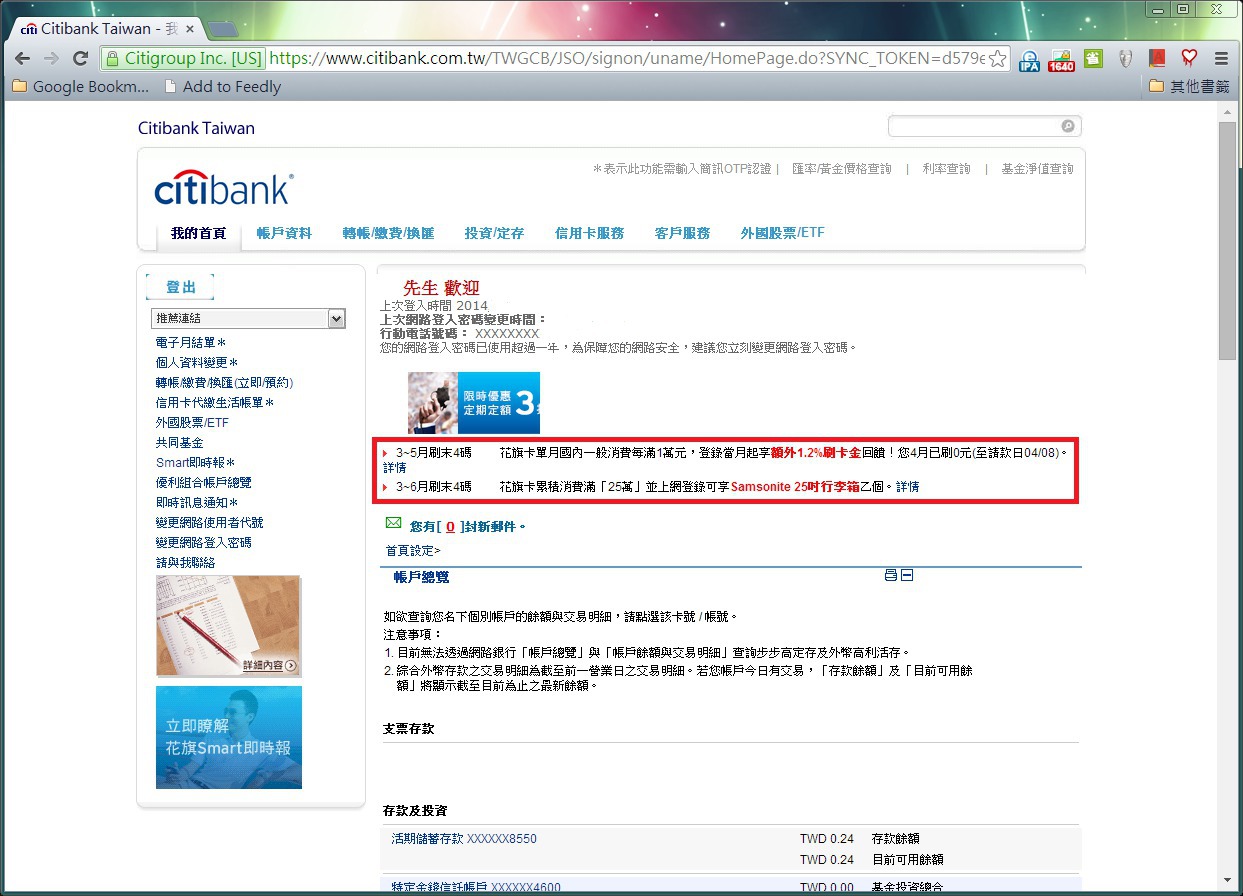Open the 其他書籤 bookmarks folder
This screenshot has width=1243, height=896.
pyautogui.click(x=1189, y=87)
